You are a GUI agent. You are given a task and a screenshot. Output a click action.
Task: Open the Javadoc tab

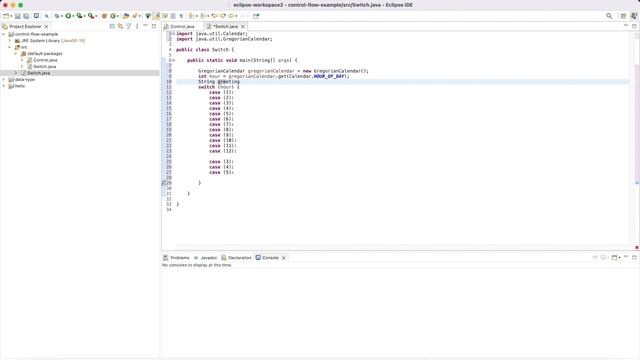coord(206,258)
